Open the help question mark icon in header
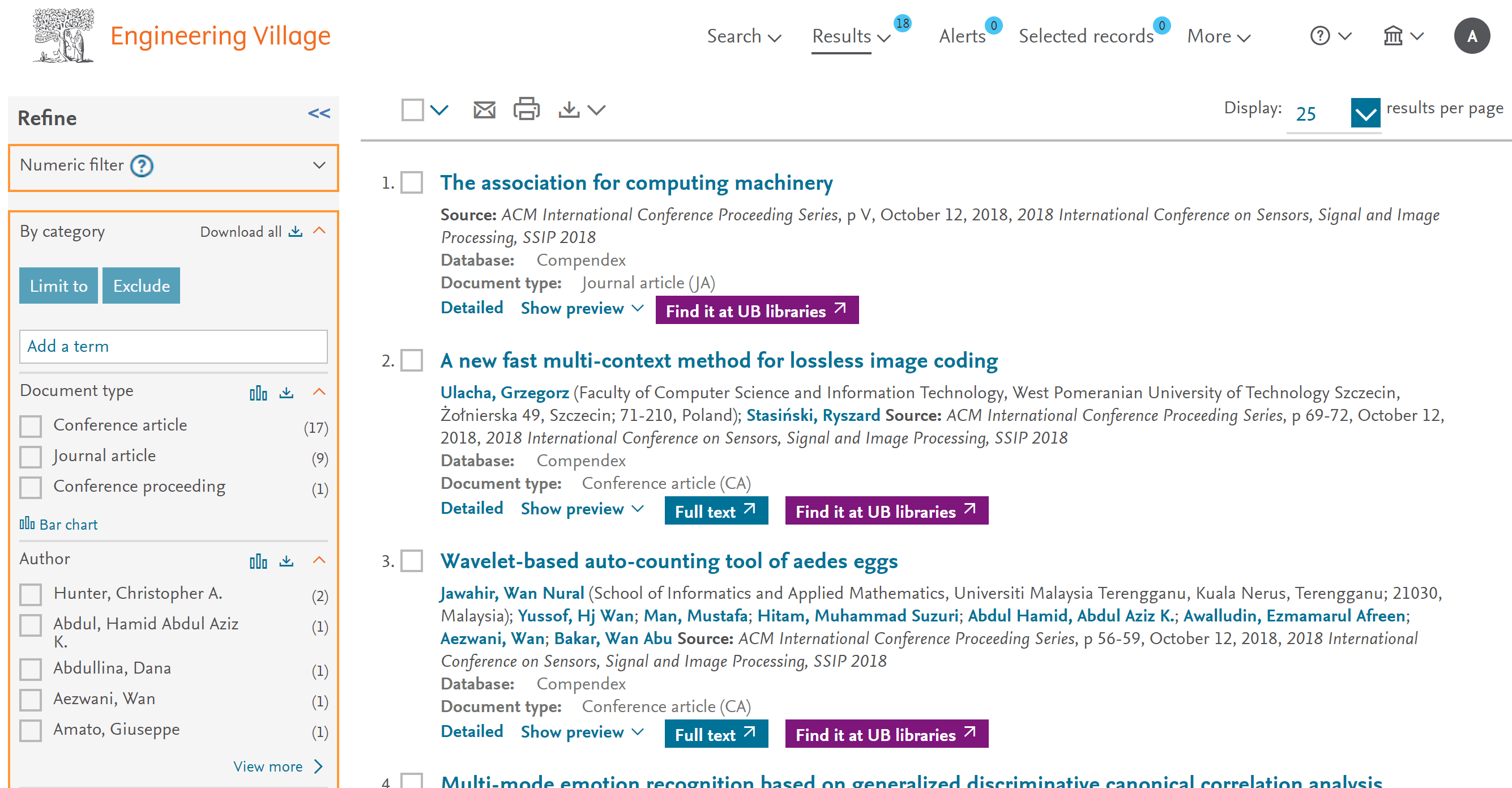Screen dimensions: 1512x788 [1320, 36]
